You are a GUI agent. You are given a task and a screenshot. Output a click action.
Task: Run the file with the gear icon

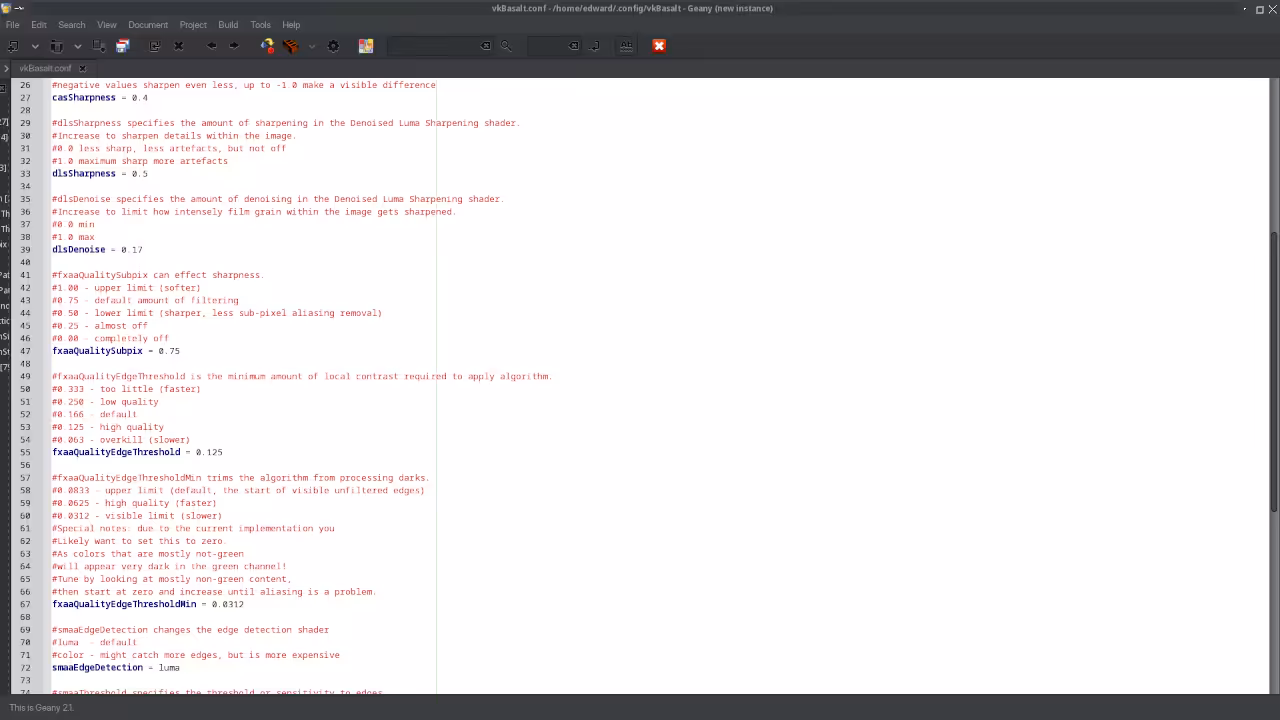coord(334,46)
